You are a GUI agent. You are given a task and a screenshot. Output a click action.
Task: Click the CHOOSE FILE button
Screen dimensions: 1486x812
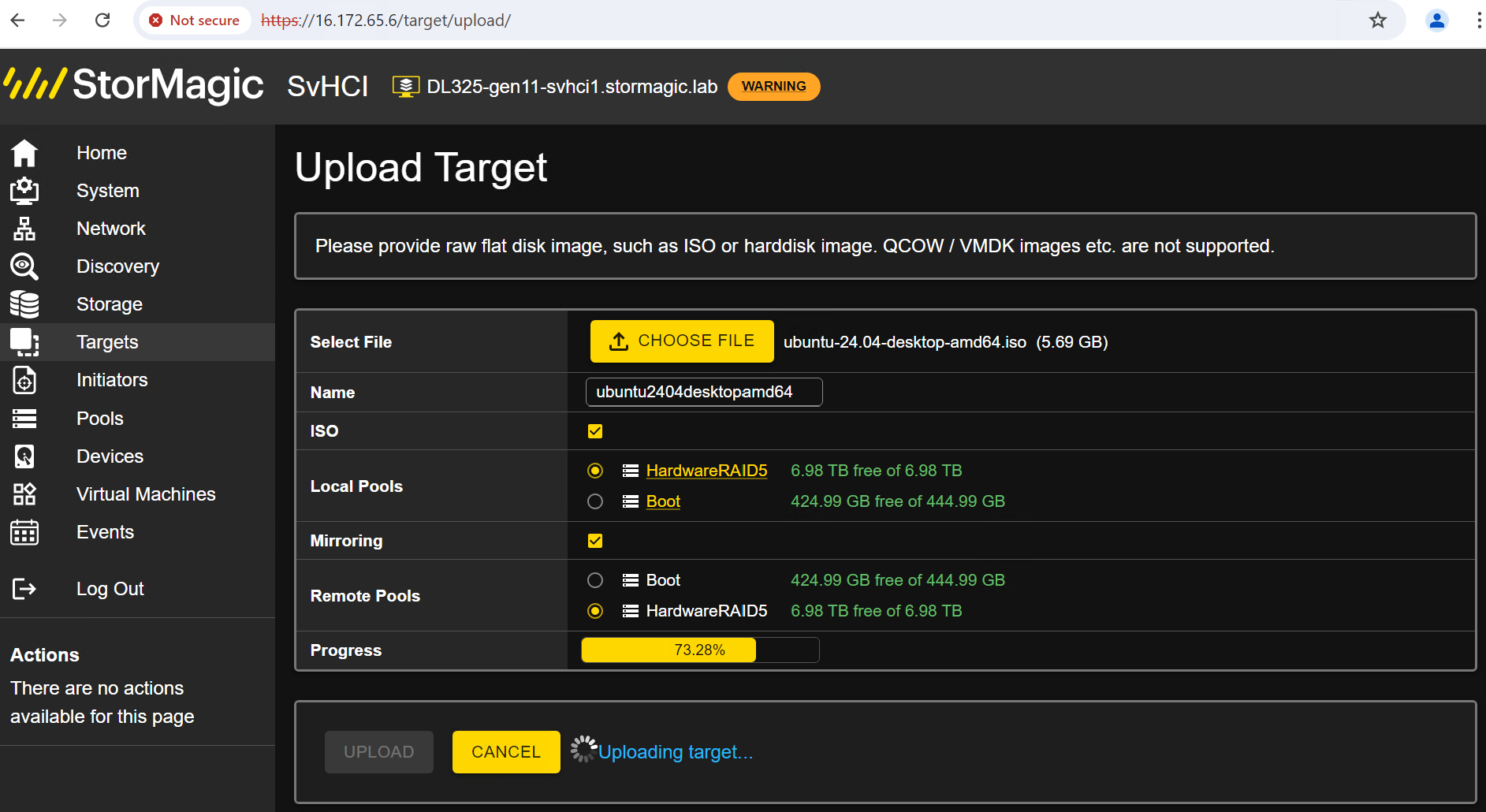682,341
